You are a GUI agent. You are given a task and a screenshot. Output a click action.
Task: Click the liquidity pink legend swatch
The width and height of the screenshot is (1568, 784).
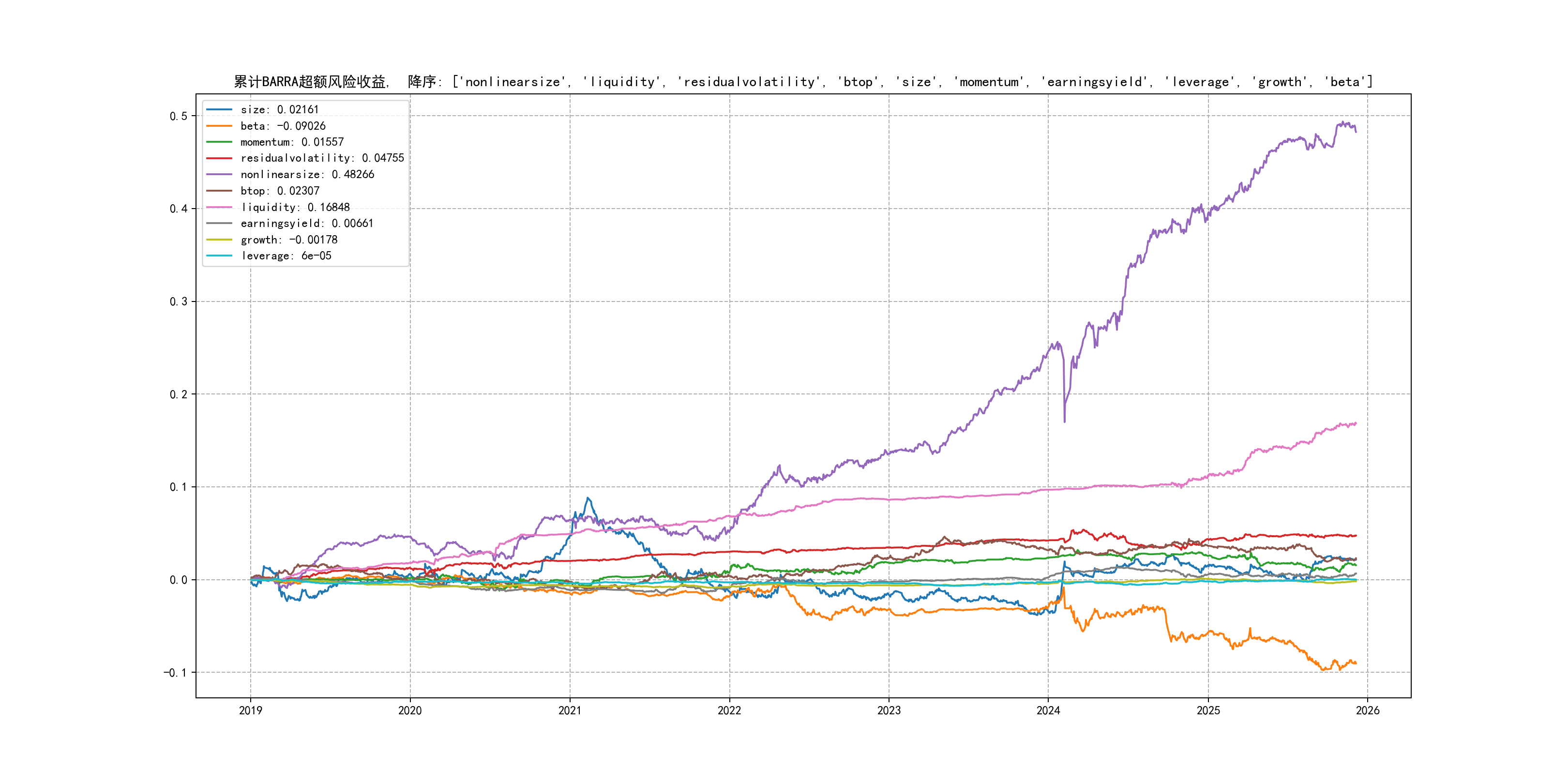[x=219, y=208]
